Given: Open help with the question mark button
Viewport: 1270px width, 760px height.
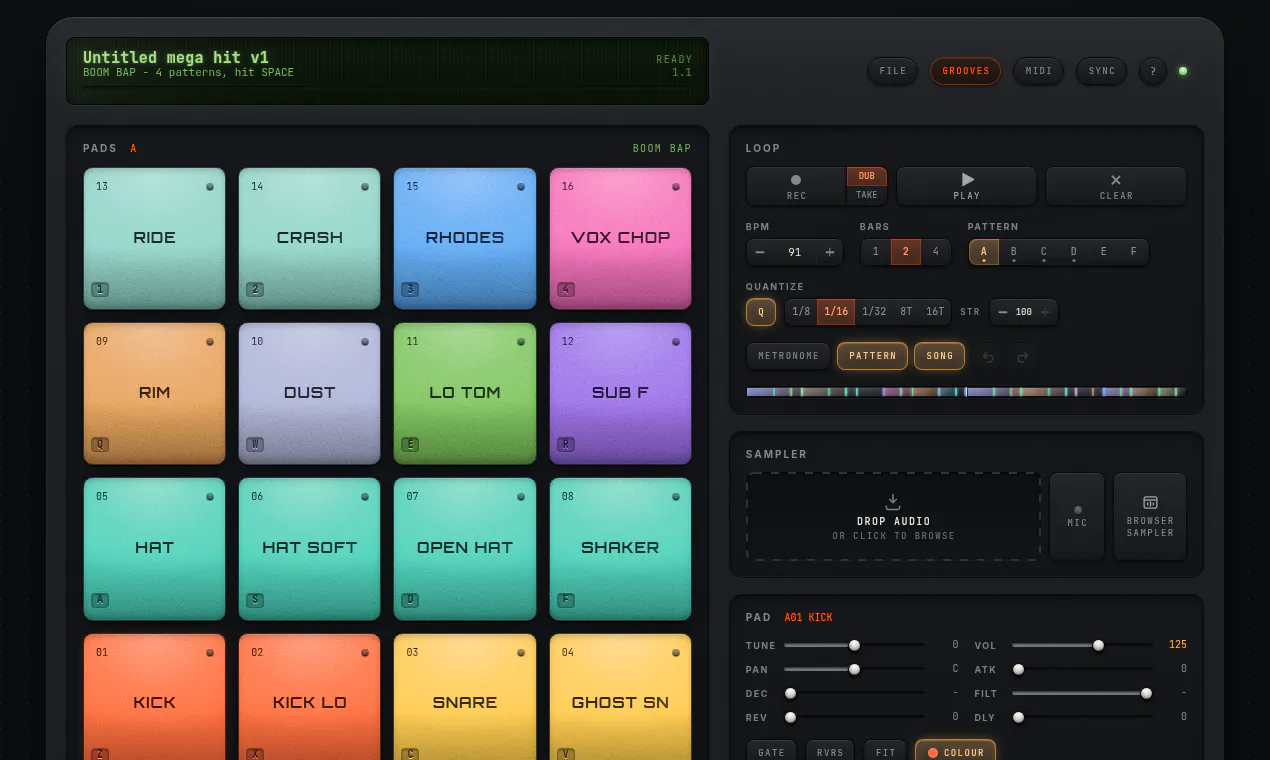Looking at the screenshot, I should 1153,71.
